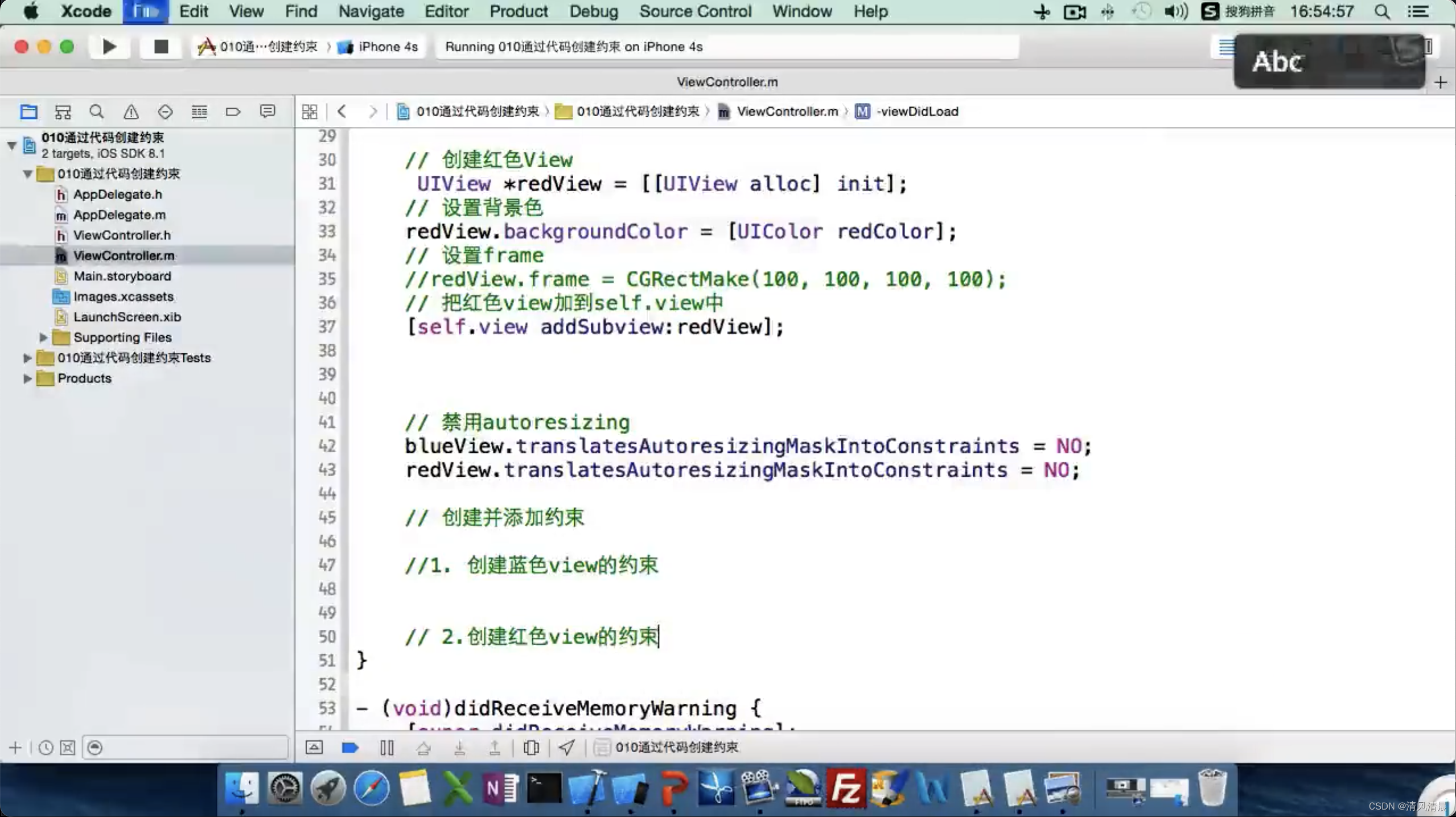Image resolution: width=1456 pixels, height=817 pixels.
Task: Hide the debug area toggle button
Action: [x=314, y=747]
